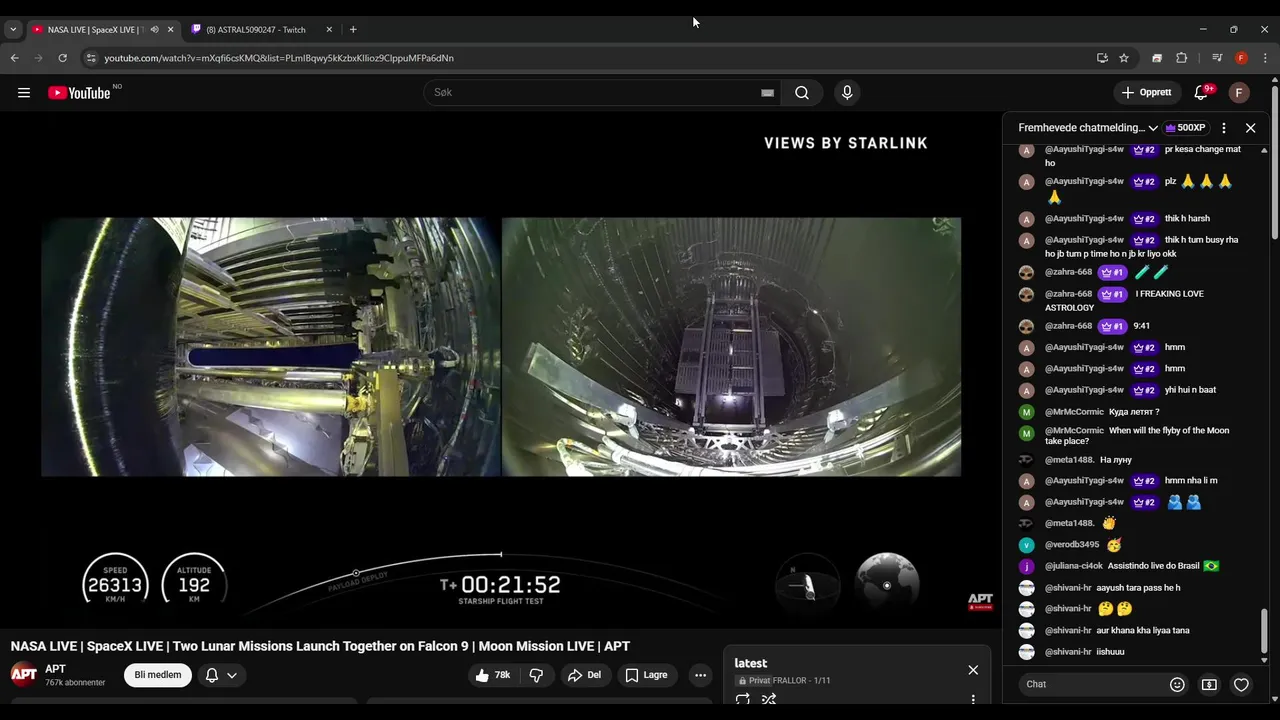1280x720 pixels.
Task: Open the screenshot extension icon in toolbar
Action: [x=1157, y=58]
